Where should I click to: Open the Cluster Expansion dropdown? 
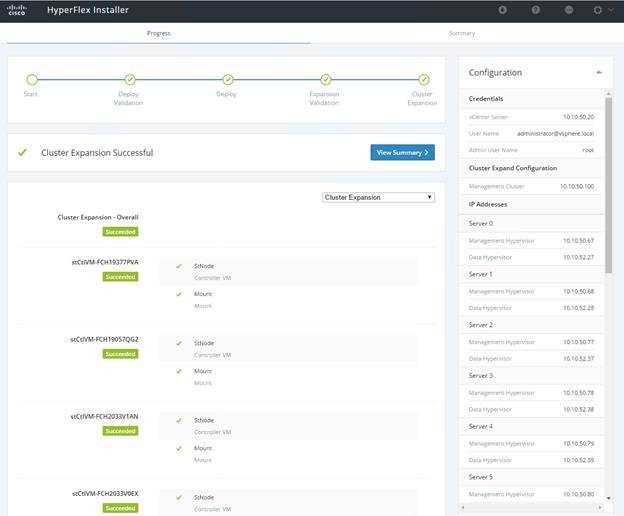pyautogui.click(x=378, y=197)
